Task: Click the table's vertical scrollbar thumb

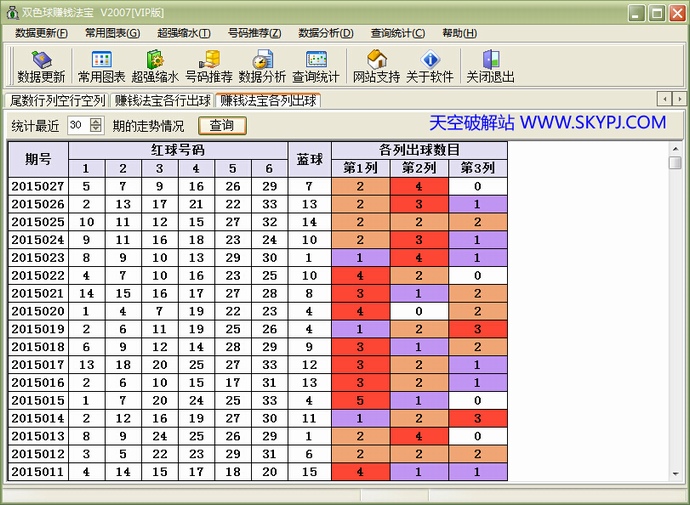Action: click(x=675, y=163)
